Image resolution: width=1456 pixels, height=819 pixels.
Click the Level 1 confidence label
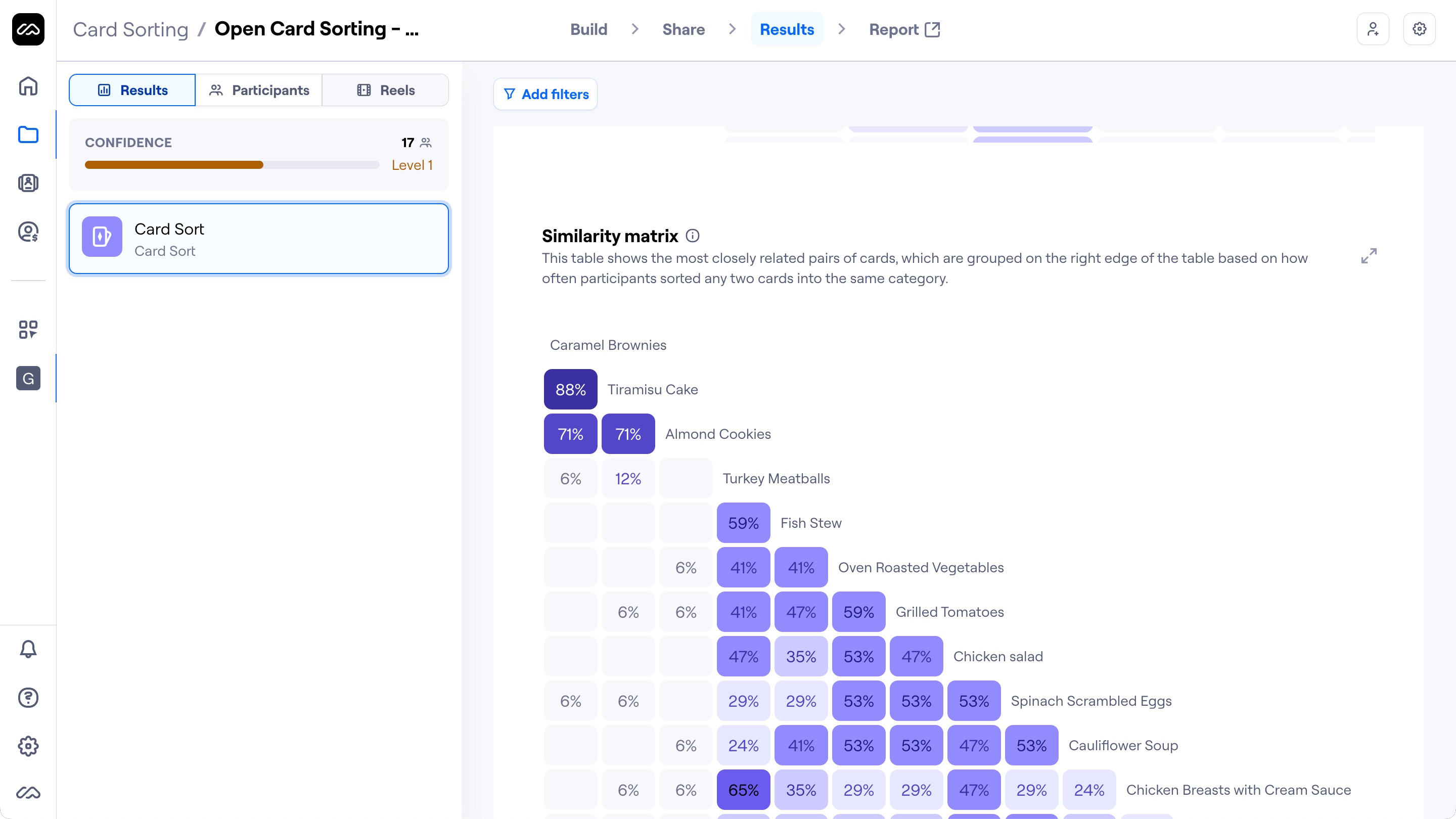pos(412,165)
